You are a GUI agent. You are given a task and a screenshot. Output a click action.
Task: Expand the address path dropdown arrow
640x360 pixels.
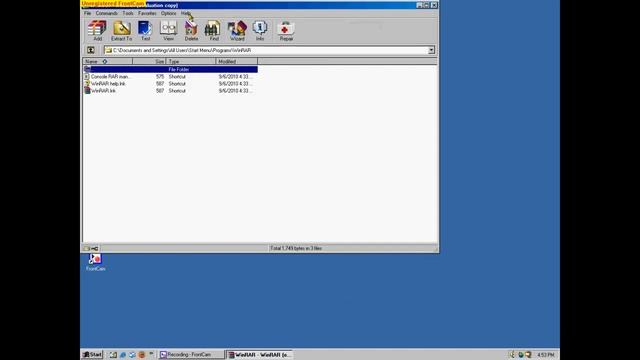pyautogui.click(x=431, y=50)
